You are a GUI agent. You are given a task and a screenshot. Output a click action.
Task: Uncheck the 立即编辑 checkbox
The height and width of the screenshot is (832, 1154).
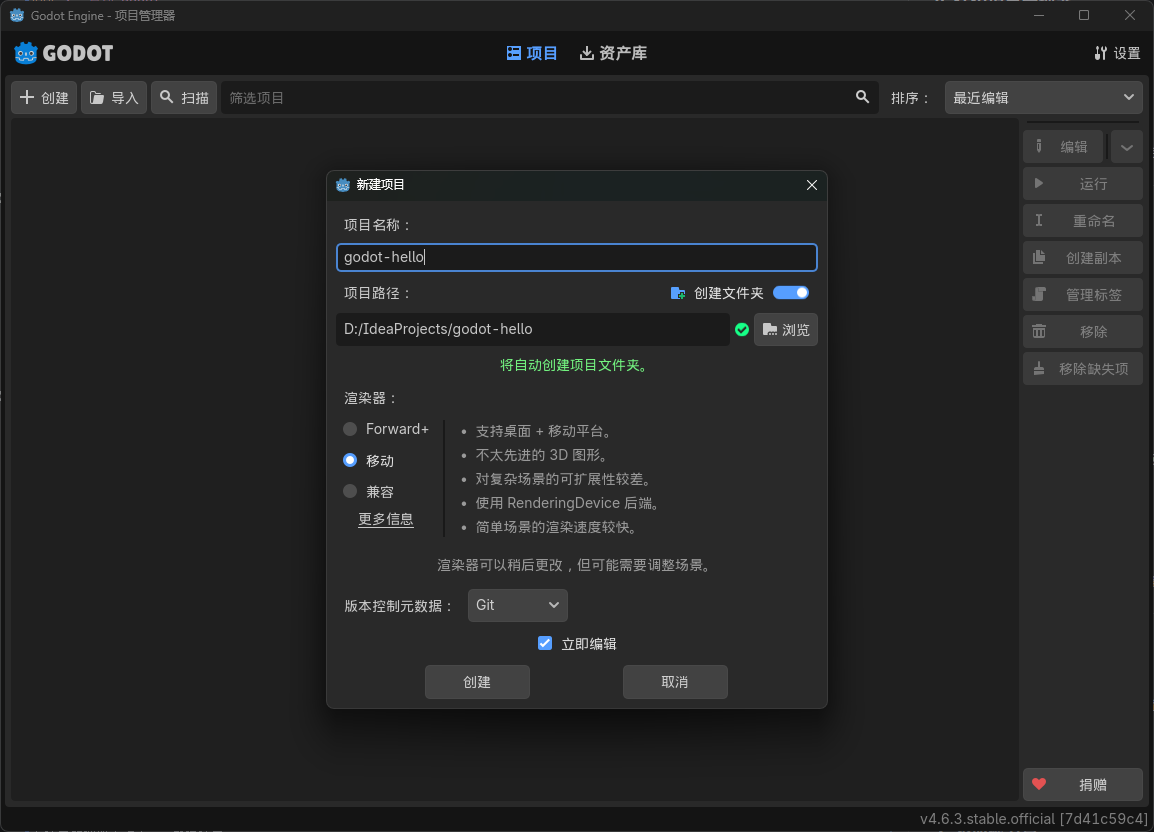click(x=545, y=644)
